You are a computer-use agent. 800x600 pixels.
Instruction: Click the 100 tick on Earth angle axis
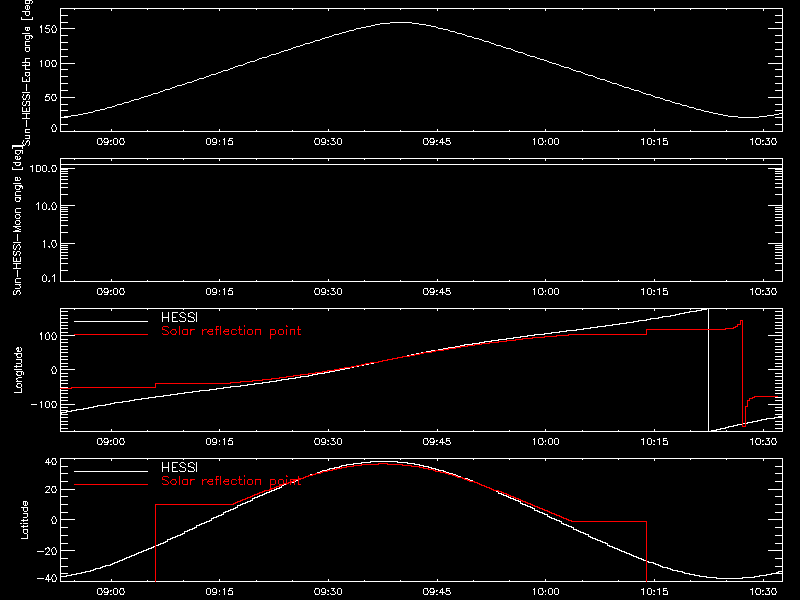[48, 63]
